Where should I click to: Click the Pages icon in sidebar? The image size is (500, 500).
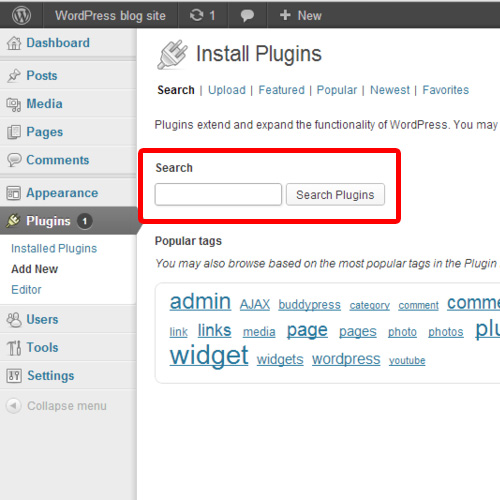pos(14,132)
